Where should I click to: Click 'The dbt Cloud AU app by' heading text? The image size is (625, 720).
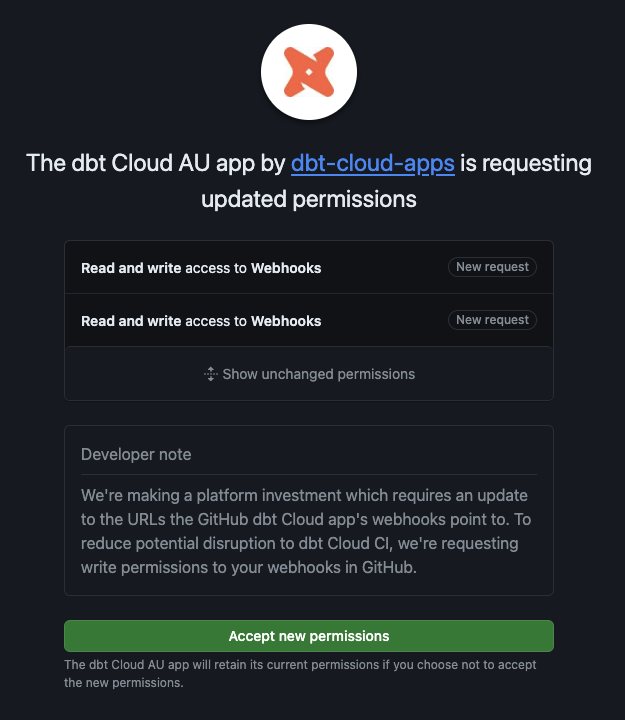155,163
